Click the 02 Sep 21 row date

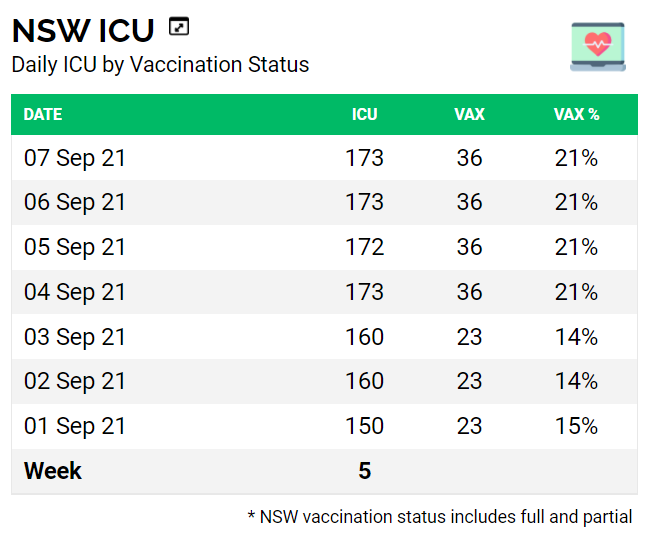click(75, 381)
